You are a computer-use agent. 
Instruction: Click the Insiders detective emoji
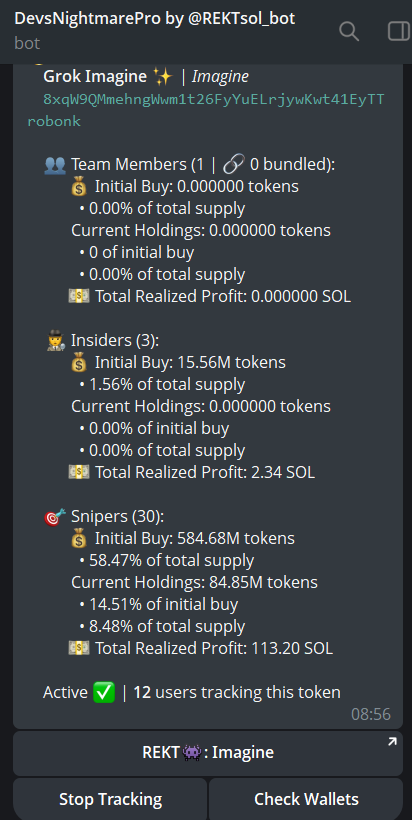[55, 341]
